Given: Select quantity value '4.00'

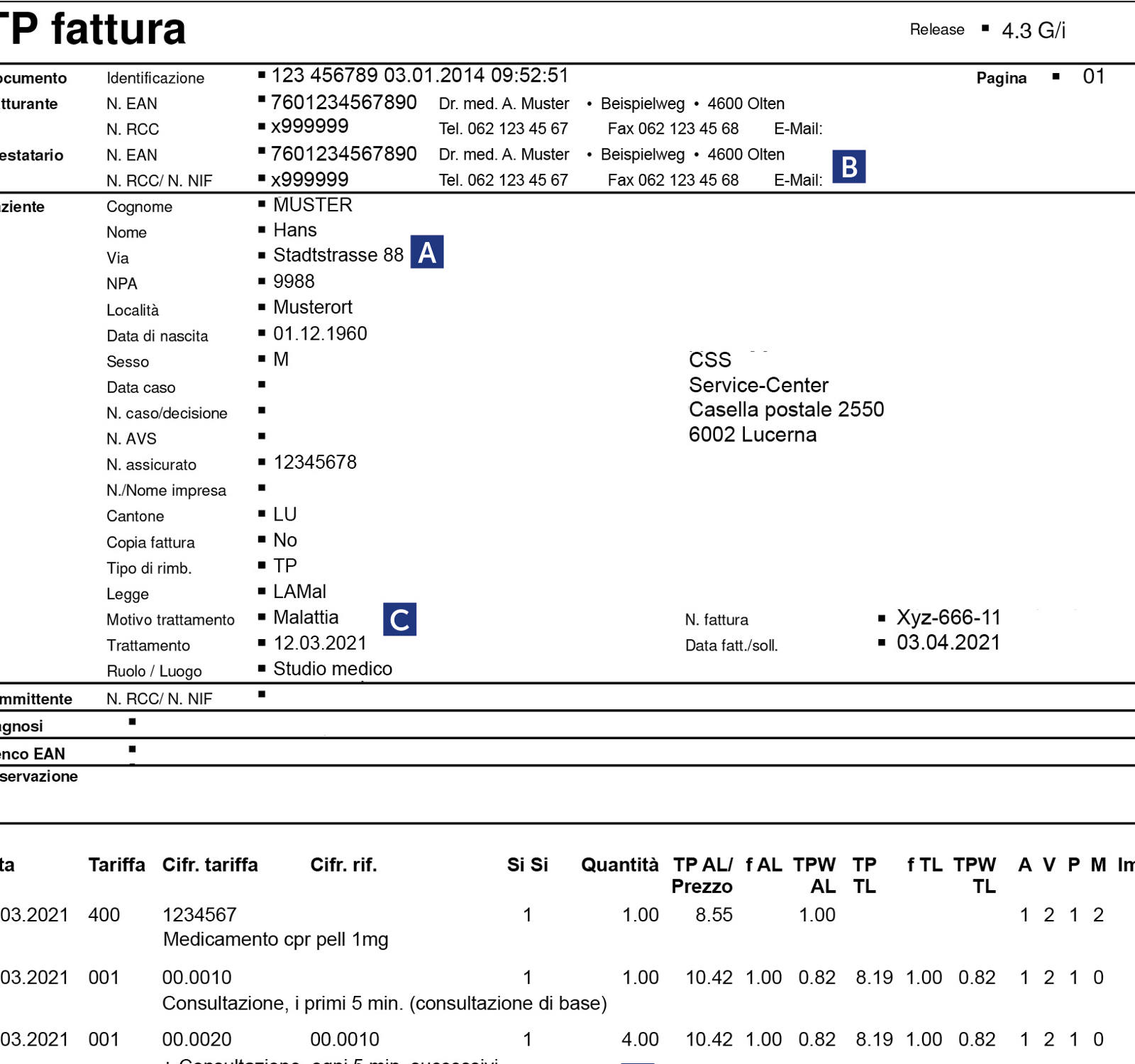Looking at the screenshot, I should click(x=640, y=1039).
